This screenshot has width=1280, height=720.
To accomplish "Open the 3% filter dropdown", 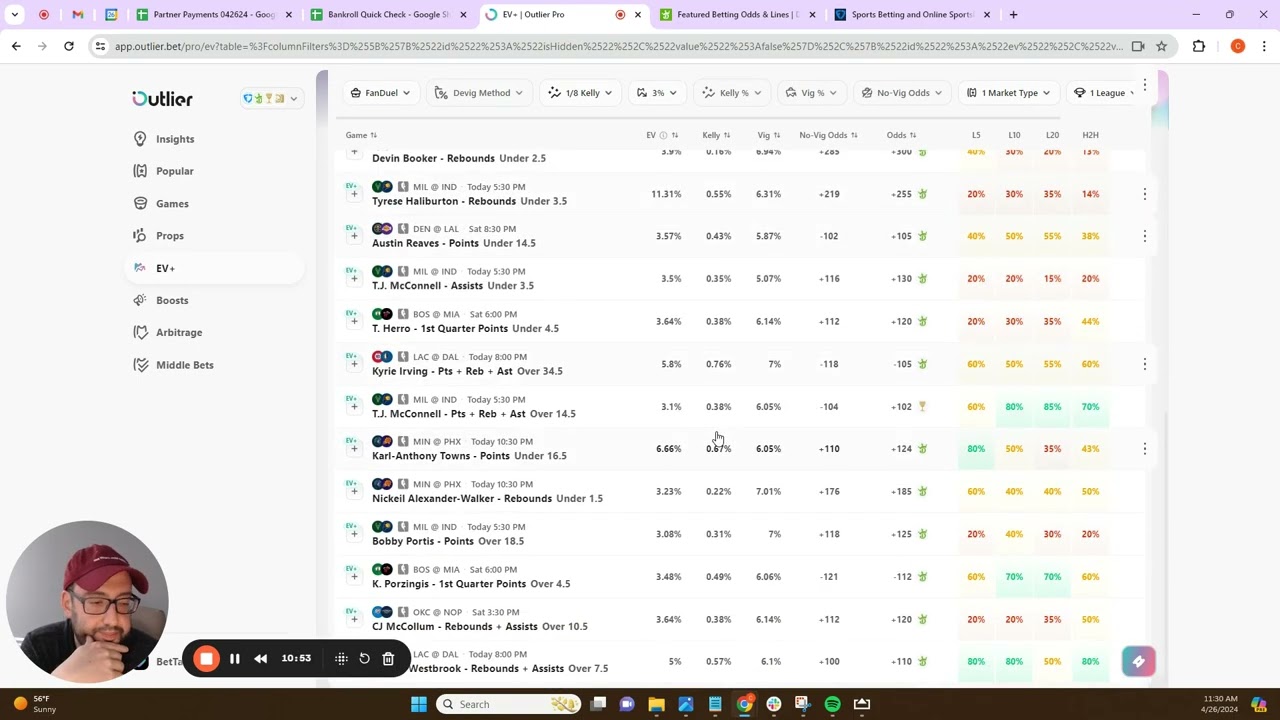I will tap(657, 93).
